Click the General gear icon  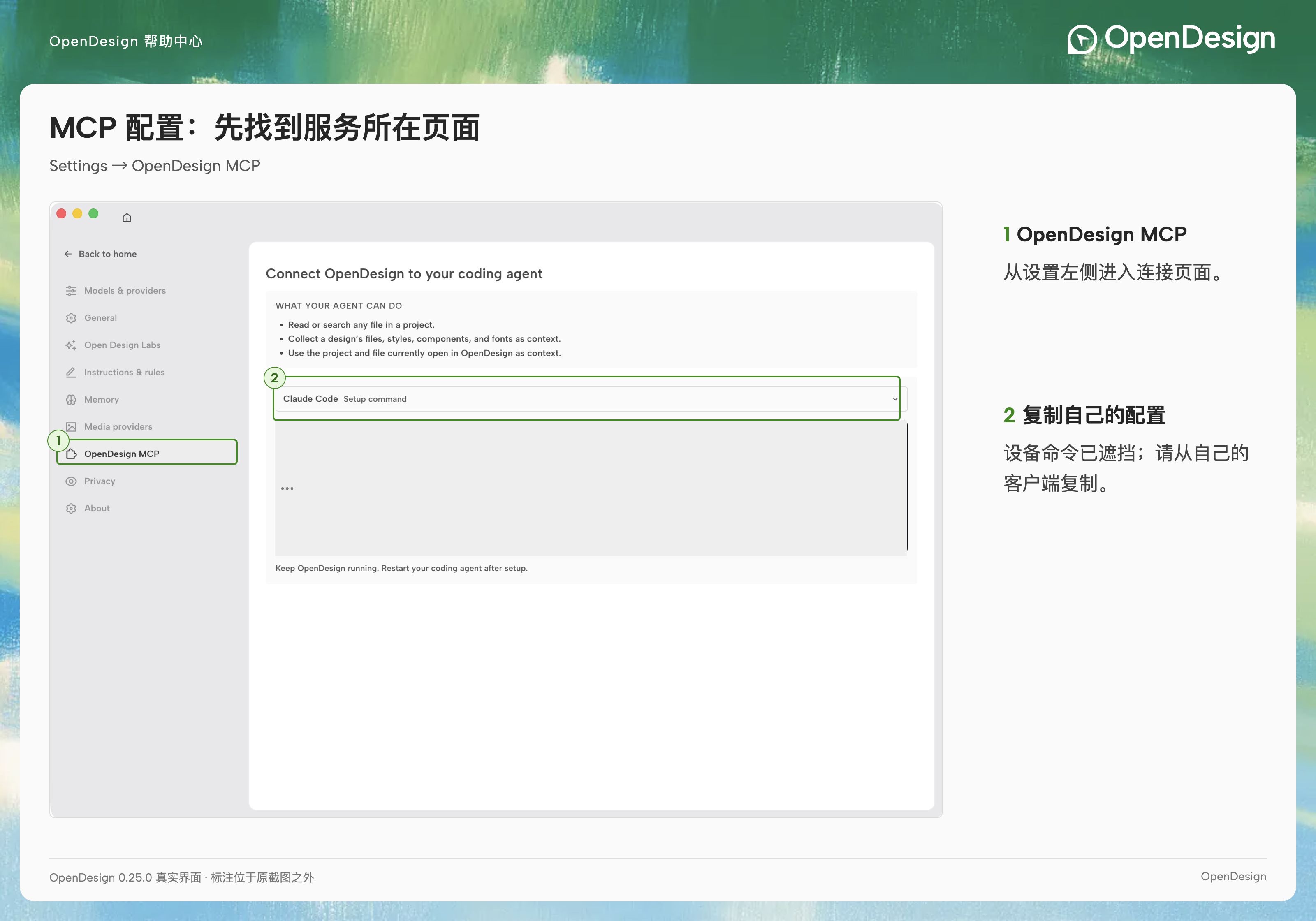click(x=71, y=318)
